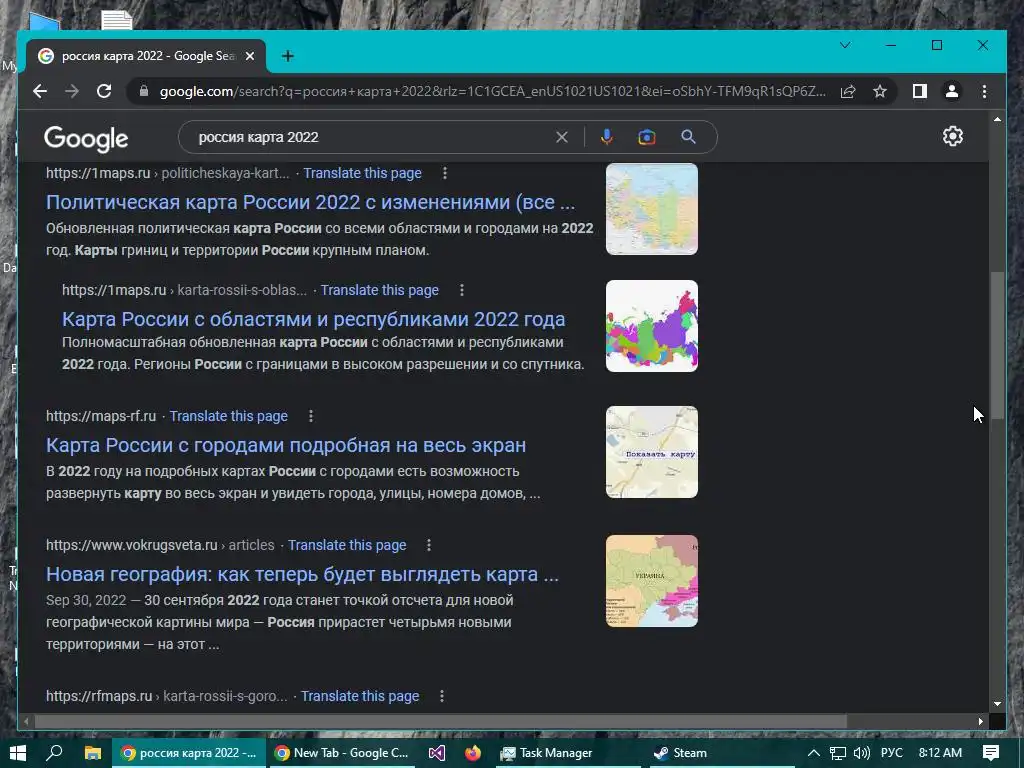Switch to New Tab - Google Chrome window
This screenshot has width=1024, height=768.
coord(341,753)
